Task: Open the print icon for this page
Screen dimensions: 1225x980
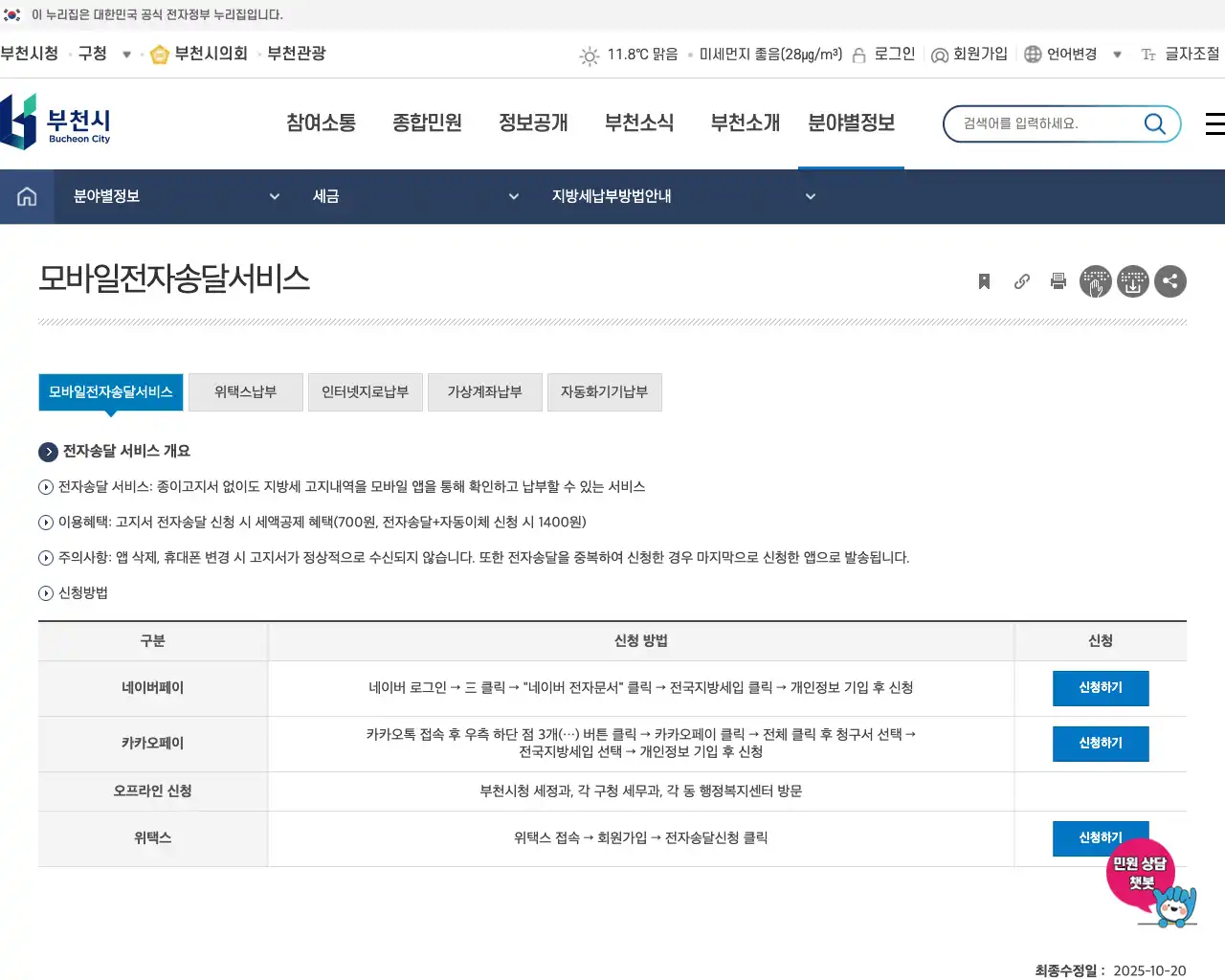Action: pyautogui.click(x=1058, y=281)
